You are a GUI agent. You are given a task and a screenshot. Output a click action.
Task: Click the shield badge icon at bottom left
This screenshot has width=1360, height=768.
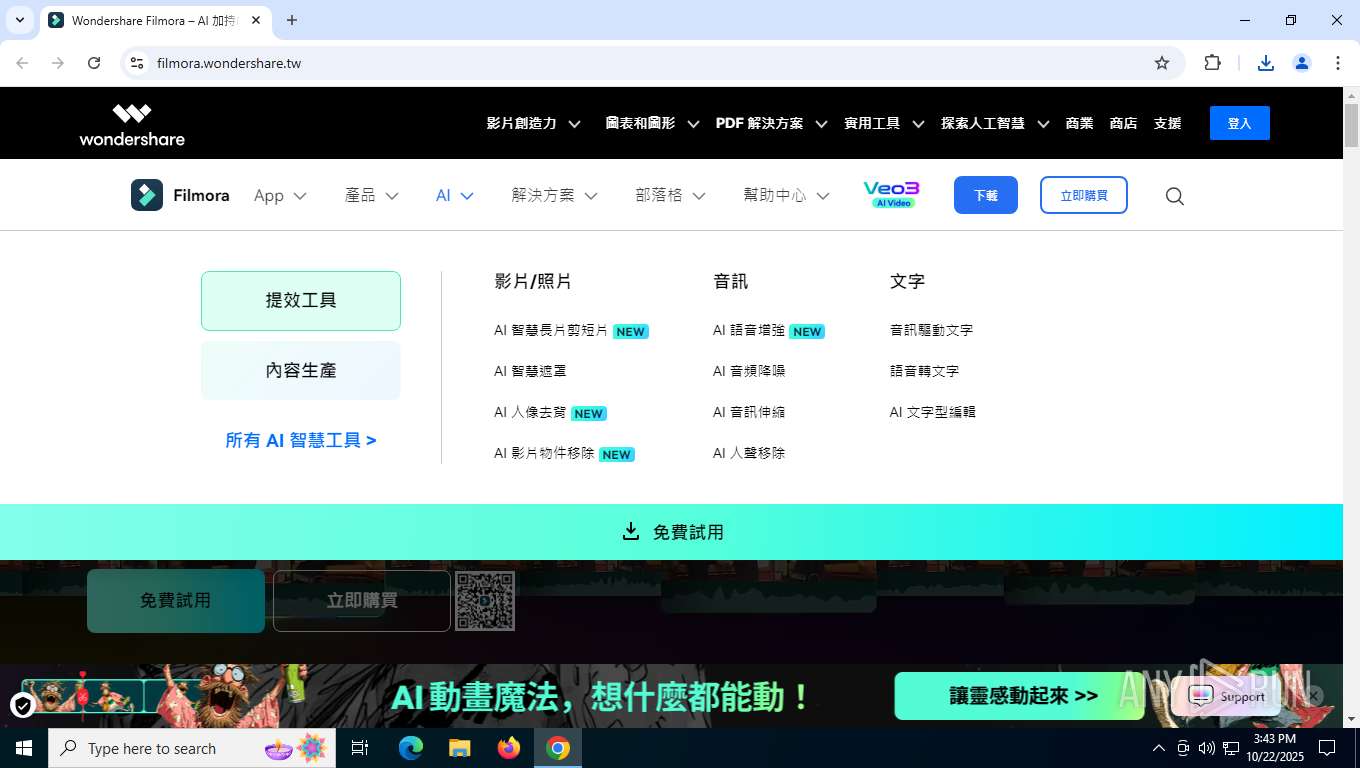[x=23, y=706]
